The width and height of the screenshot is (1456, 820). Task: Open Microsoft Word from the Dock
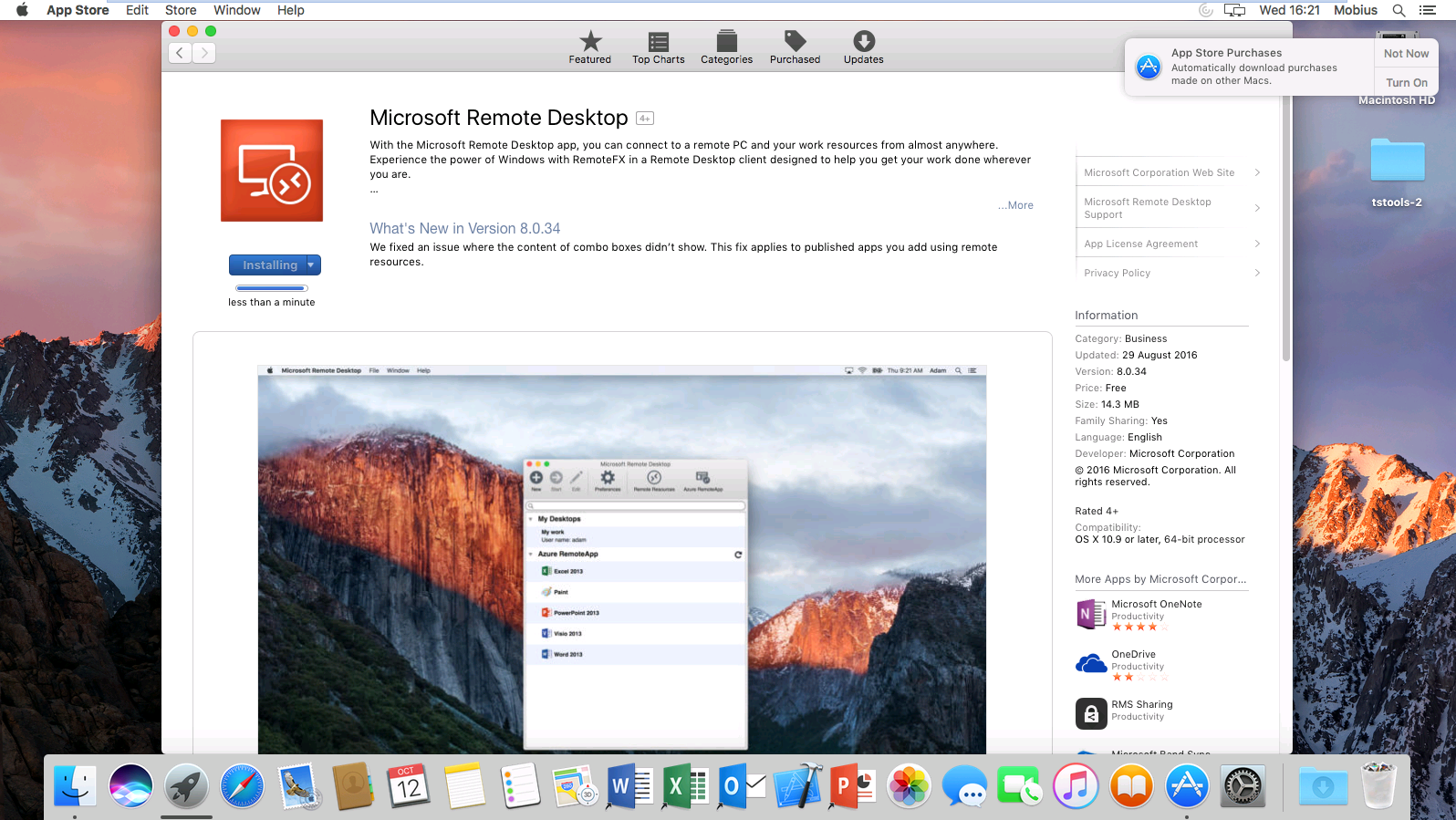point(630,785)
